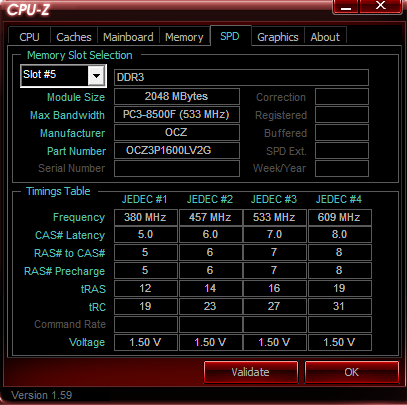Screen dimensions: 407x405
Task: Click the CAS# Latency label
Action: point(70,235)
